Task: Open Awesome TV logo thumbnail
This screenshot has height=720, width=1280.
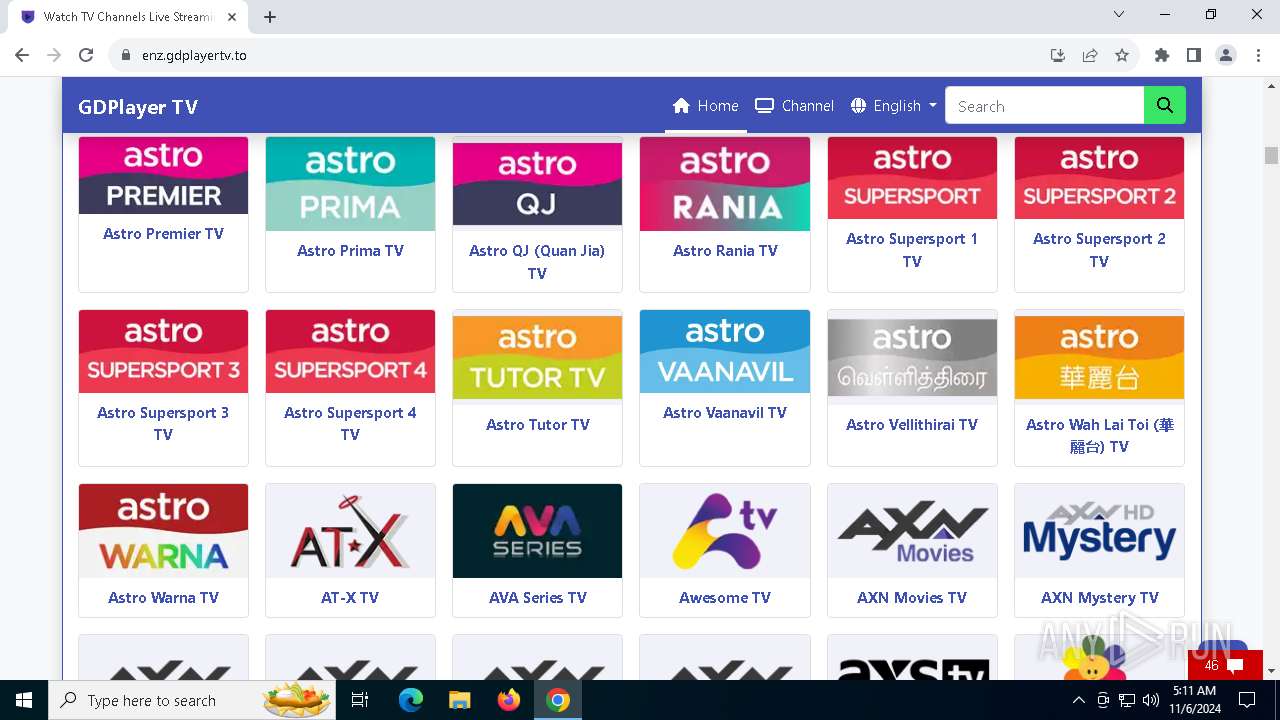Action: click(725, 531)
